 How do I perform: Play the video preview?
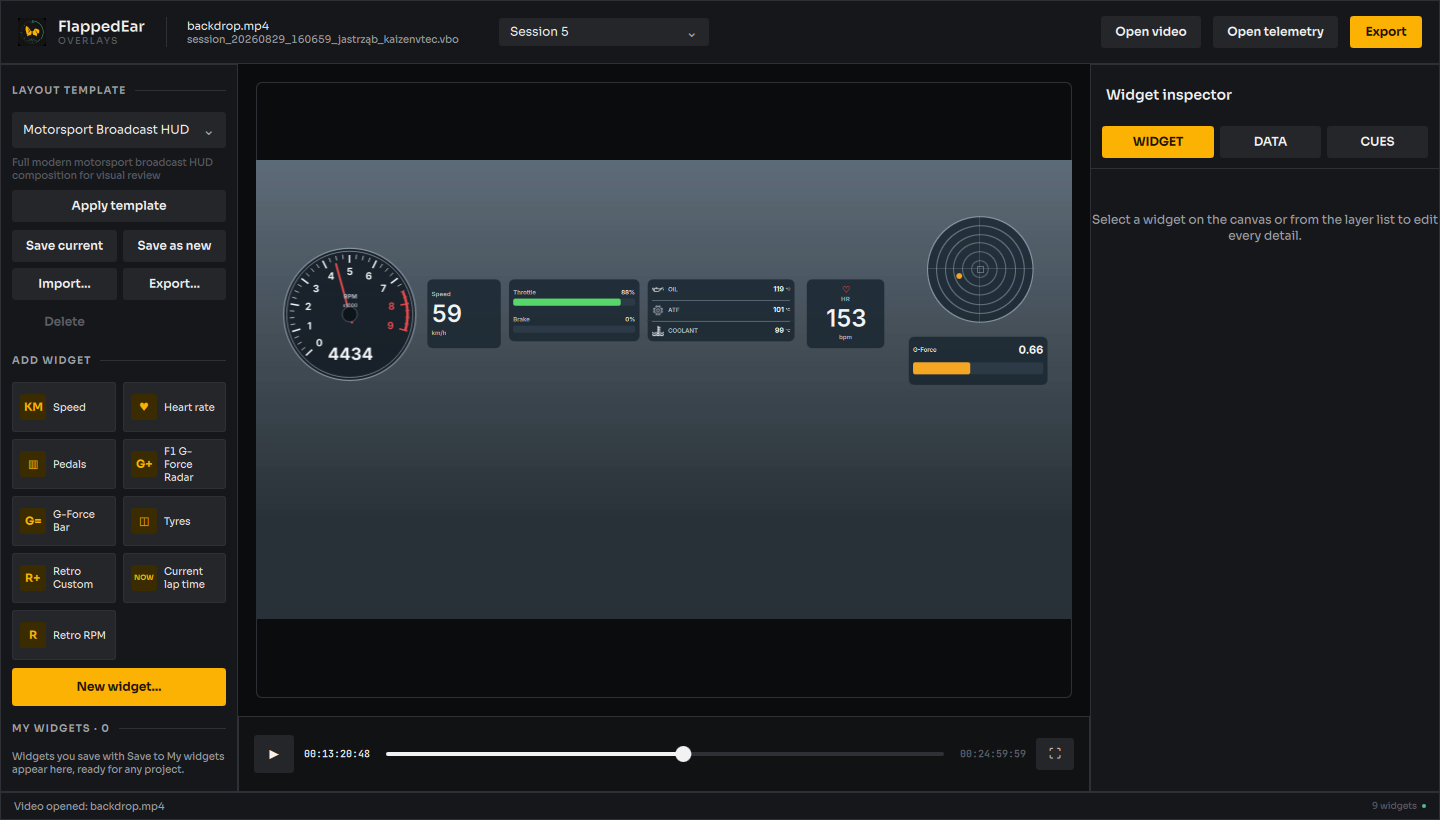click(274, 754)
